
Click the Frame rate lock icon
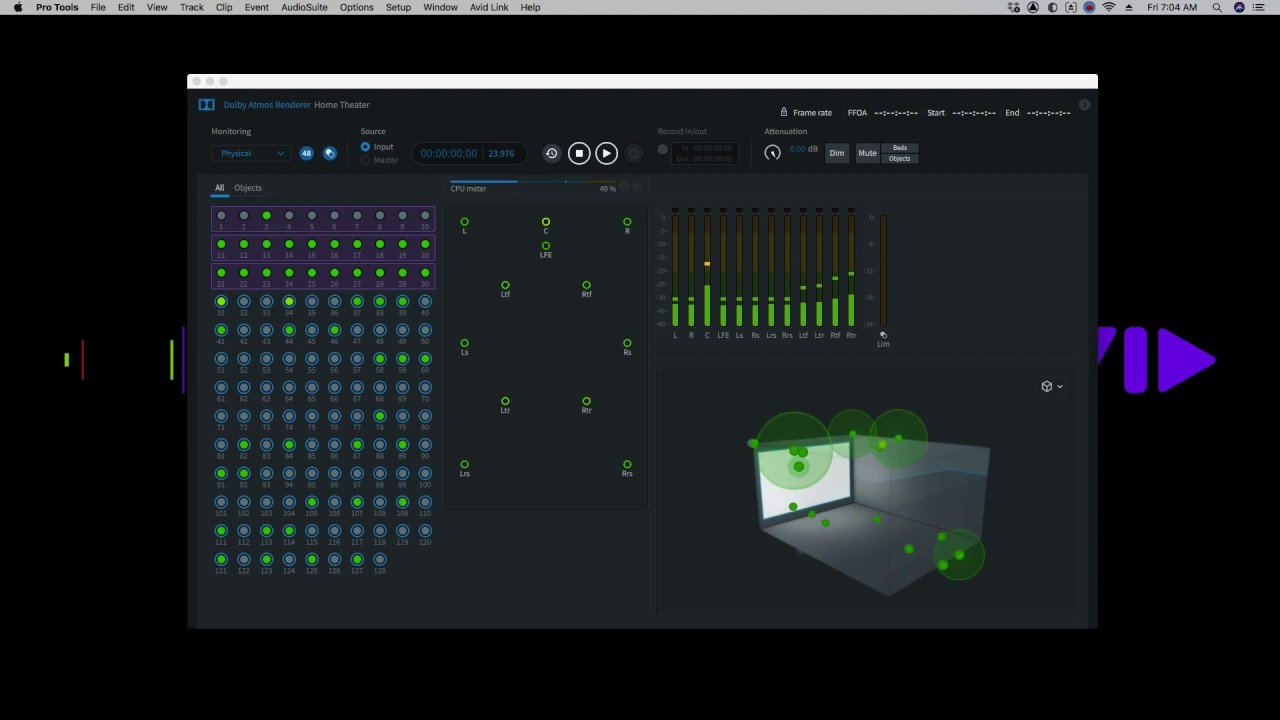click(784, 112)
